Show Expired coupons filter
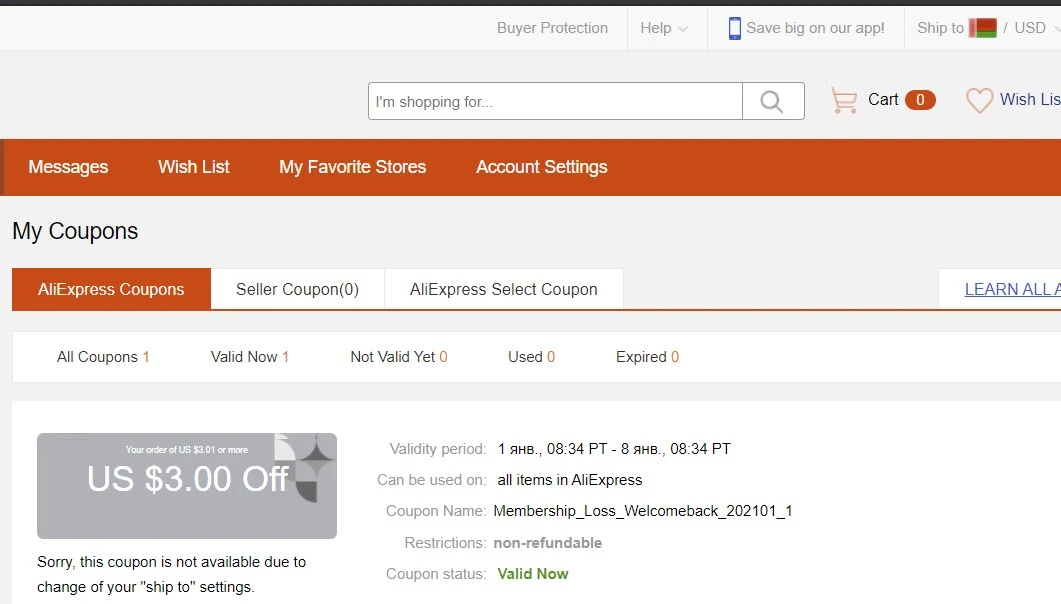1061x604 pixels. pos(647,357)
